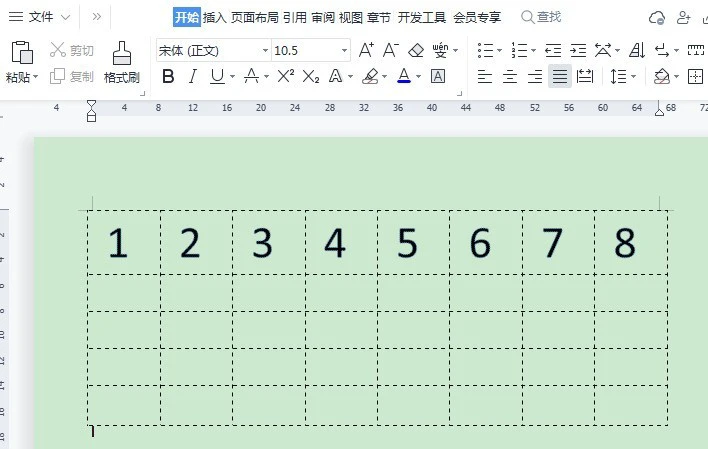Center align the text
The width and height of the screenshot is (708, 449).
[x=510, y=76]
